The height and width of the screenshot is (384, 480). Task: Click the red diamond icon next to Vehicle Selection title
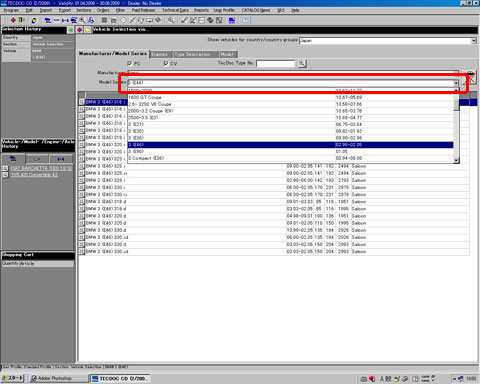[x=80, y=30]
